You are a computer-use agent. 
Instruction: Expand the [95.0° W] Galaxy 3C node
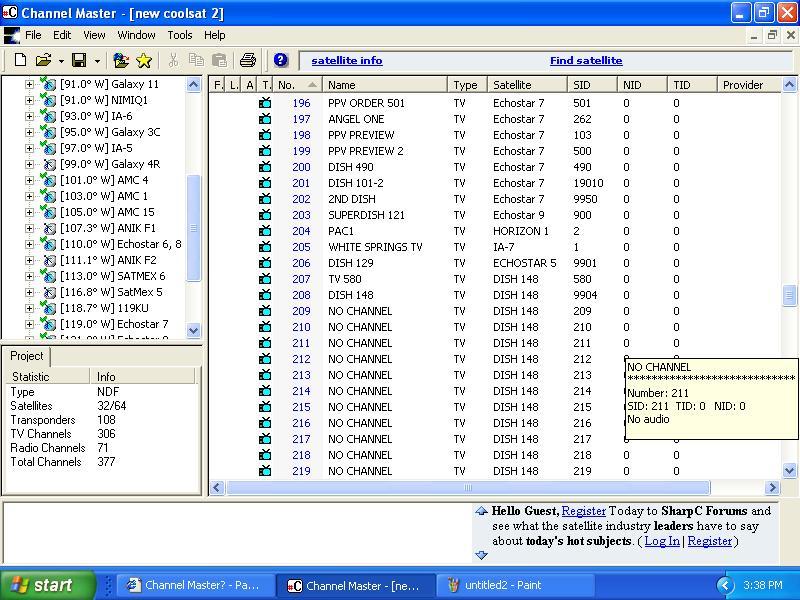(x=29, y=132)
